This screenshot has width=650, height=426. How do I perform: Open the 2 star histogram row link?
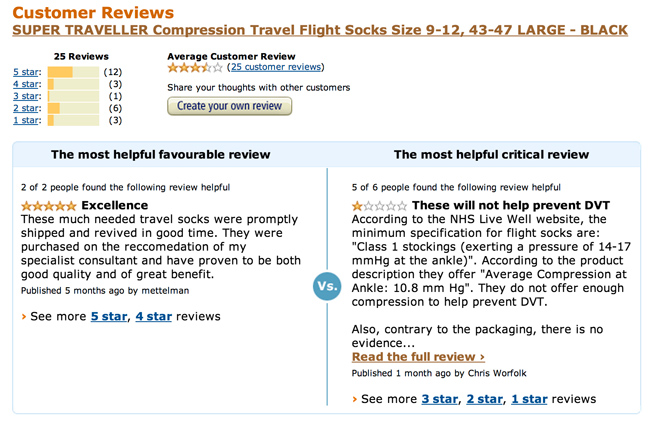tap(26, 108)
